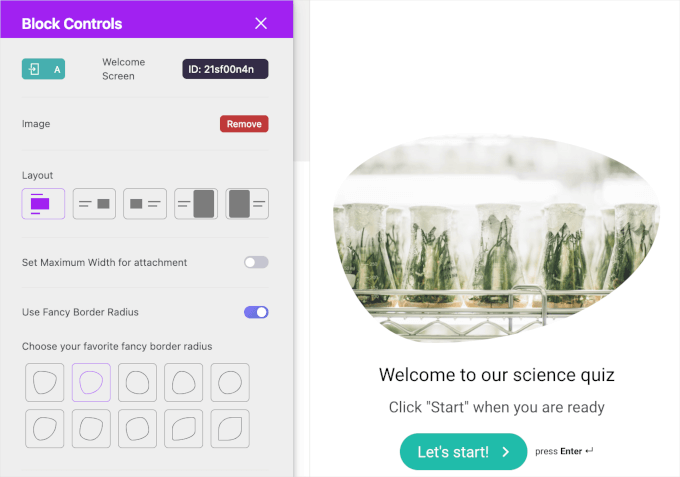Click the block ID 21sf00n4n badge

coord(225,69)
